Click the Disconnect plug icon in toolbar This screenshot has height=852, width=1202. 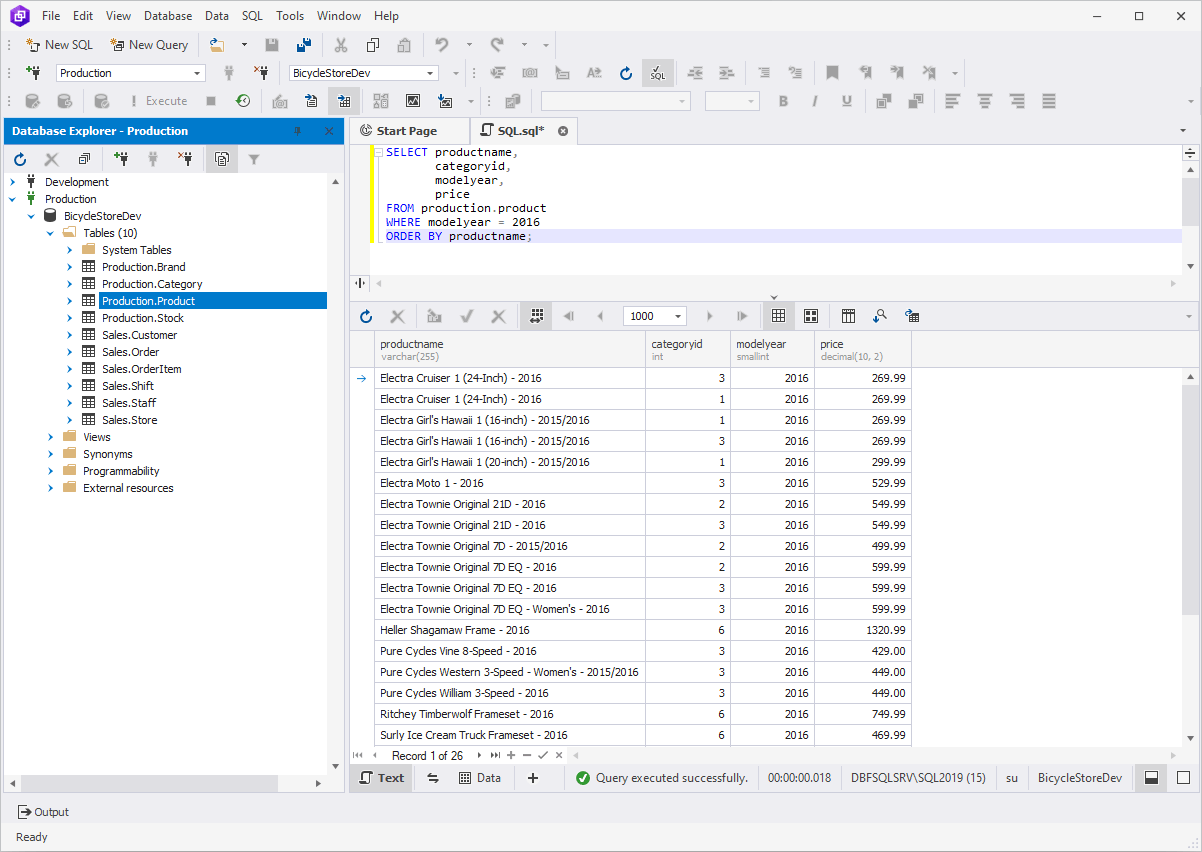261,73
